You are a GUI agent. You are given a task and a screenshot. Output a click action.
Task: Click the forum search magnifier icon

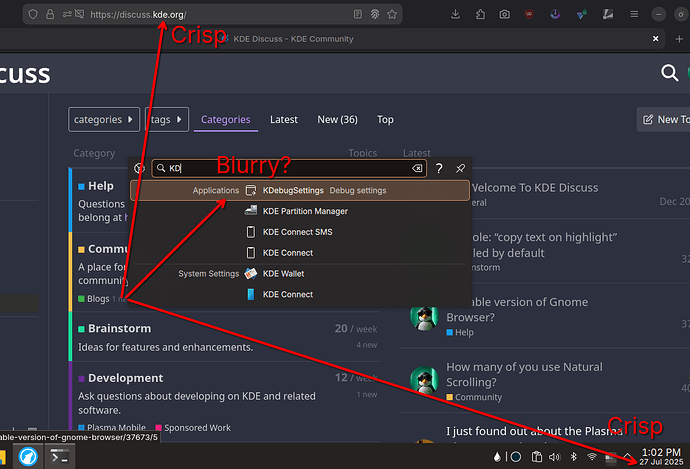tap(670, 73)
